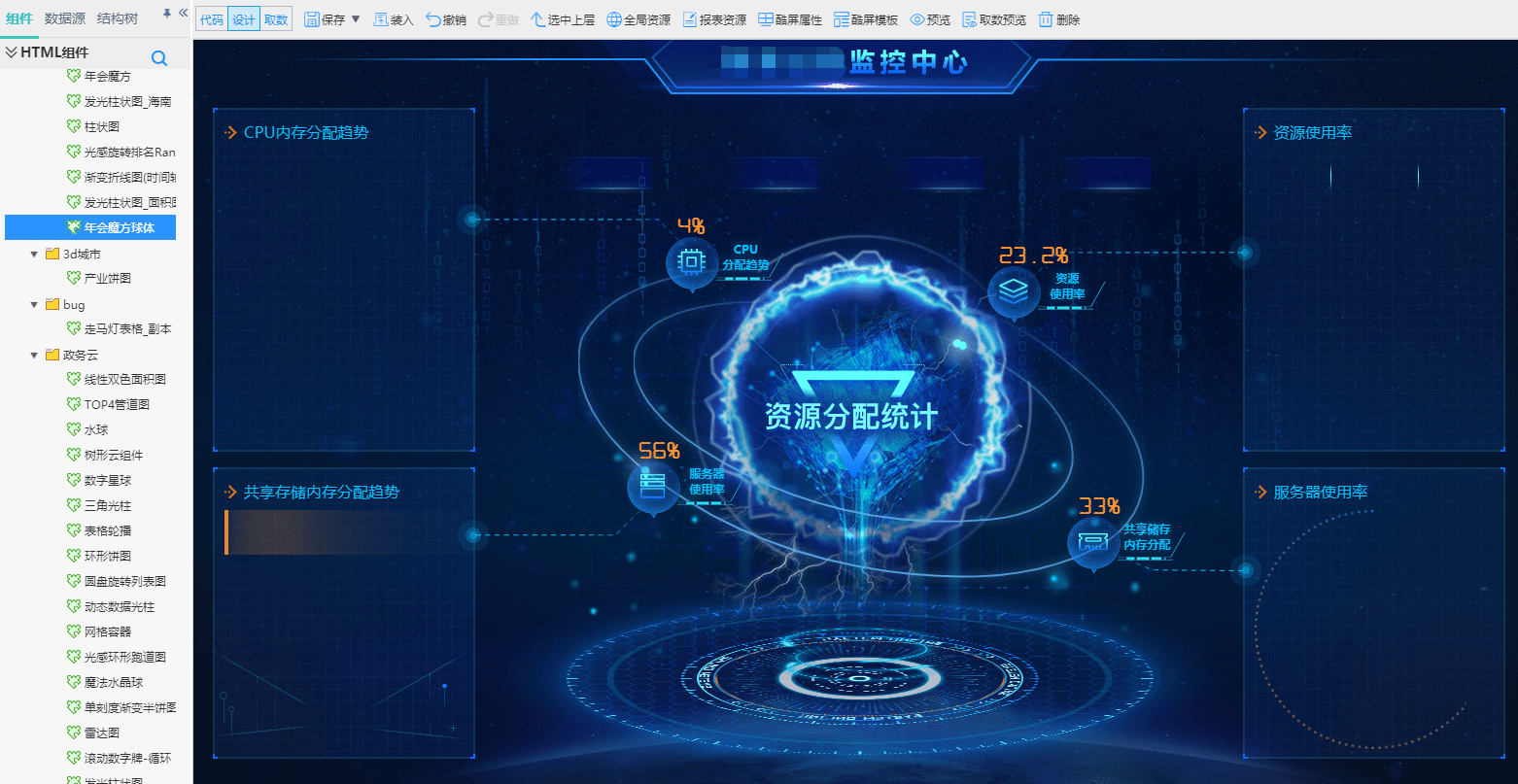Switch to 取数 data fetch mode
The width and height of the screenshot is (1518, 784).
[x=276, y=19]
